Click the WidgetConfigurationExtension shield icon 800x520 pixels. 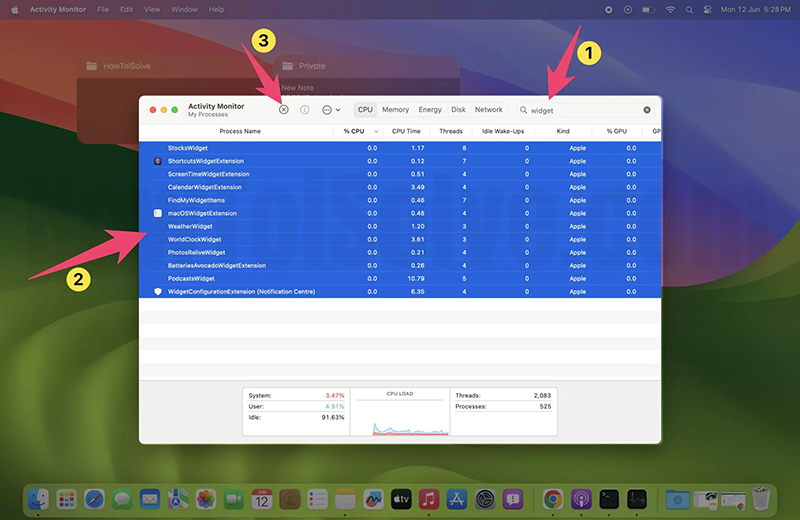(158, 292)
